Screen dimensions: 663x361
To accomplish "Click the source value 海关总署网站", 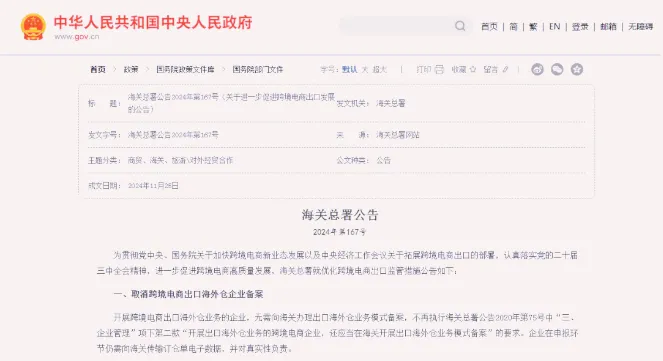I will coord(397,135).
